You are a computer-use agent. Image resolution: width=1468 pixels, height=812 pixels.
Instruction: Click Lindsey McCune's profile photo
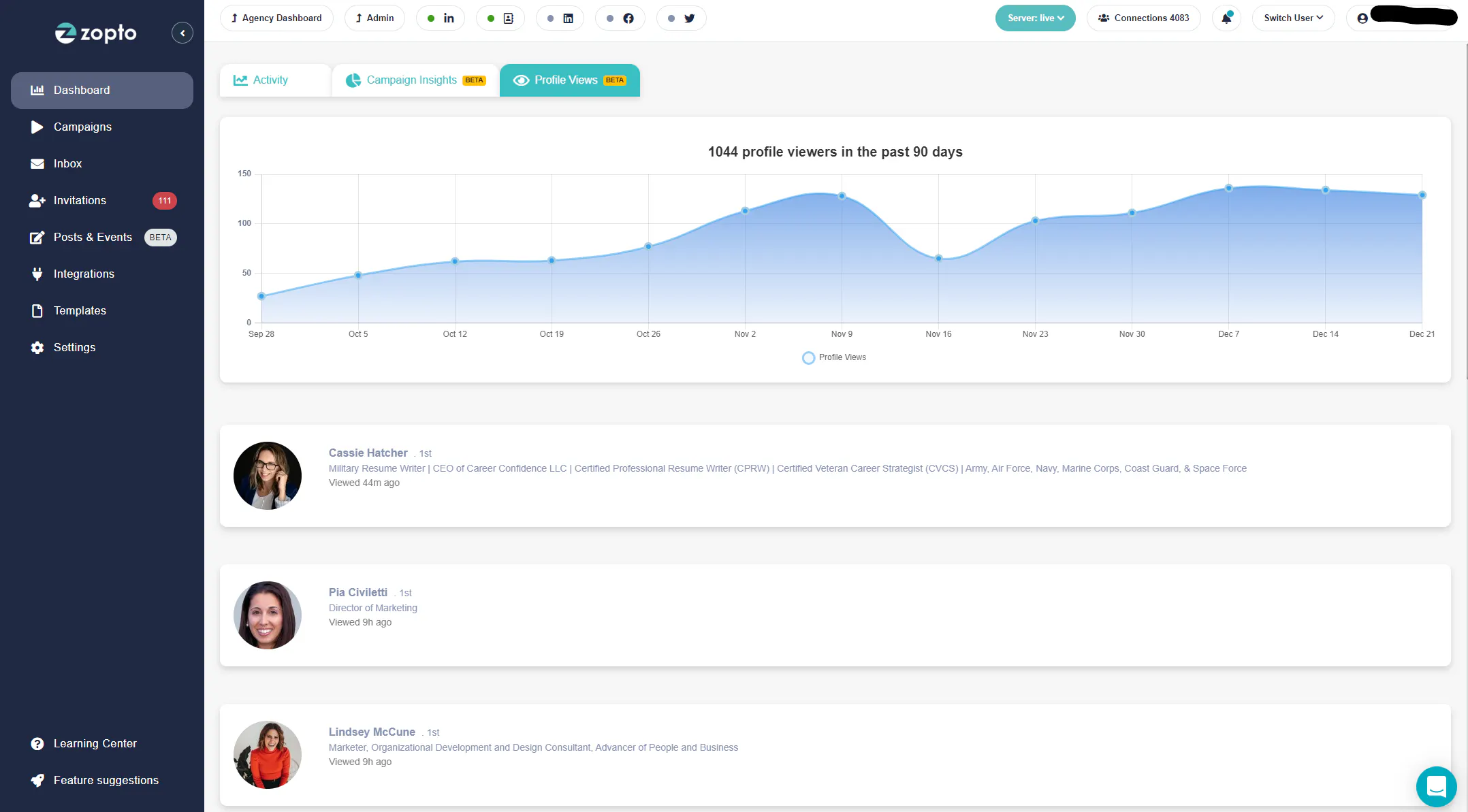tap(268, 755)
